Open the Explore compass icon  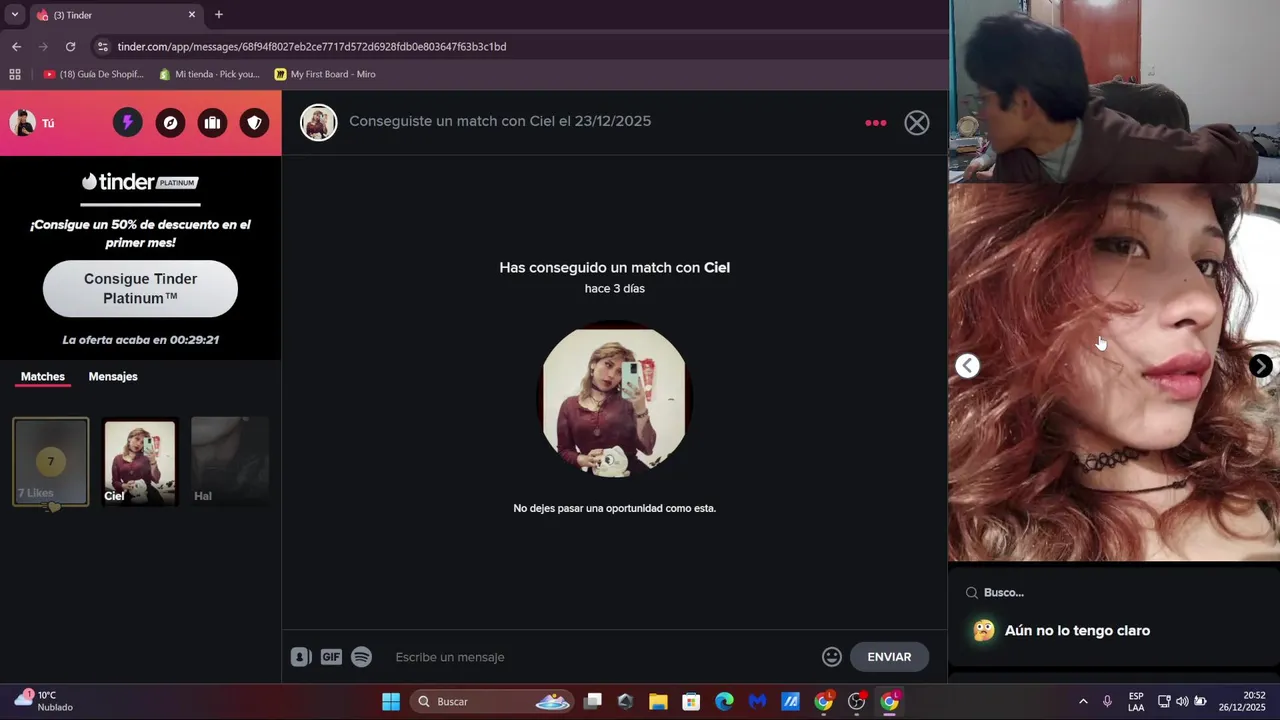pyautogui.click(x=170, y=123)
